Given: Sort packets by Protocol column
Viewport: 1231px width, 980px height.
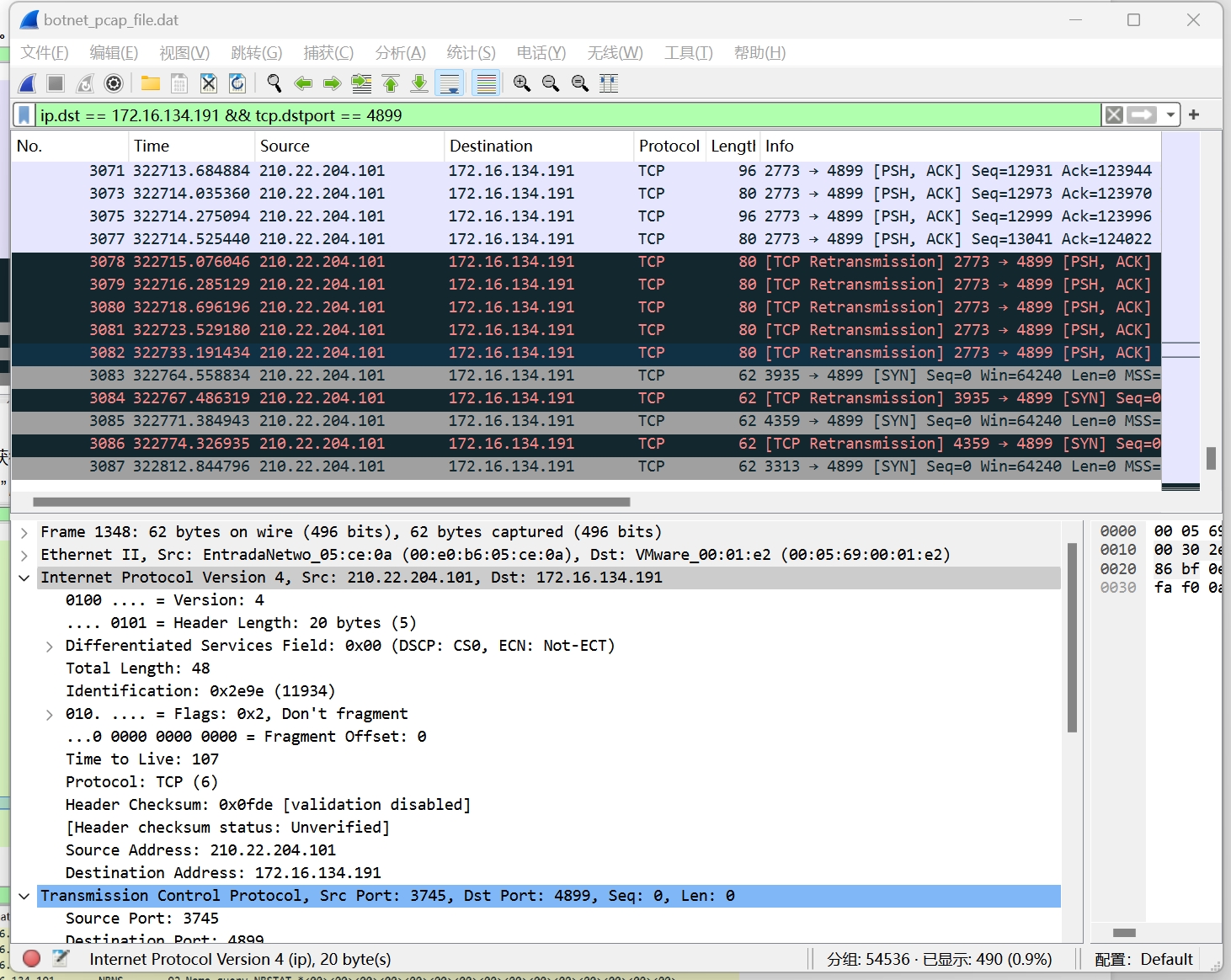Looking at the screenshot, I should coord(669,146).
